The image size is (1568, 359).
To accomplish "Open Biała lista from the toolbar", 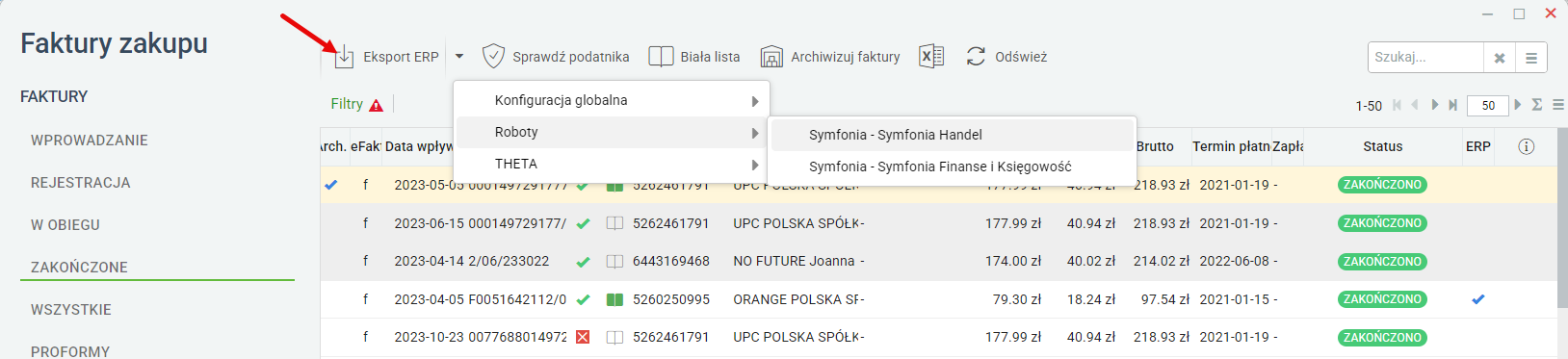I will (x=694, y=57).
